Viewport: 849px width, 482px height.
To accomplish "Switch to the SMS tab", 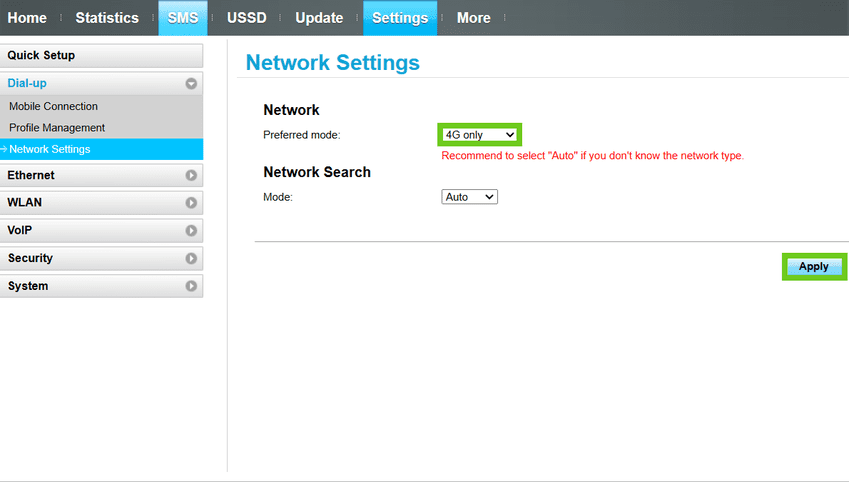I will click(x=183, y=18).
